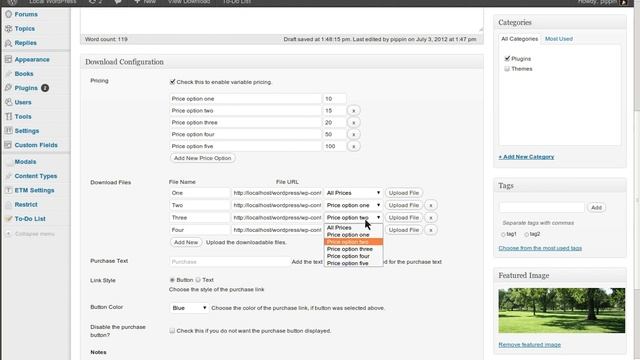
Task: Click the Appearance sidebar icon
Action: [8, 60]
